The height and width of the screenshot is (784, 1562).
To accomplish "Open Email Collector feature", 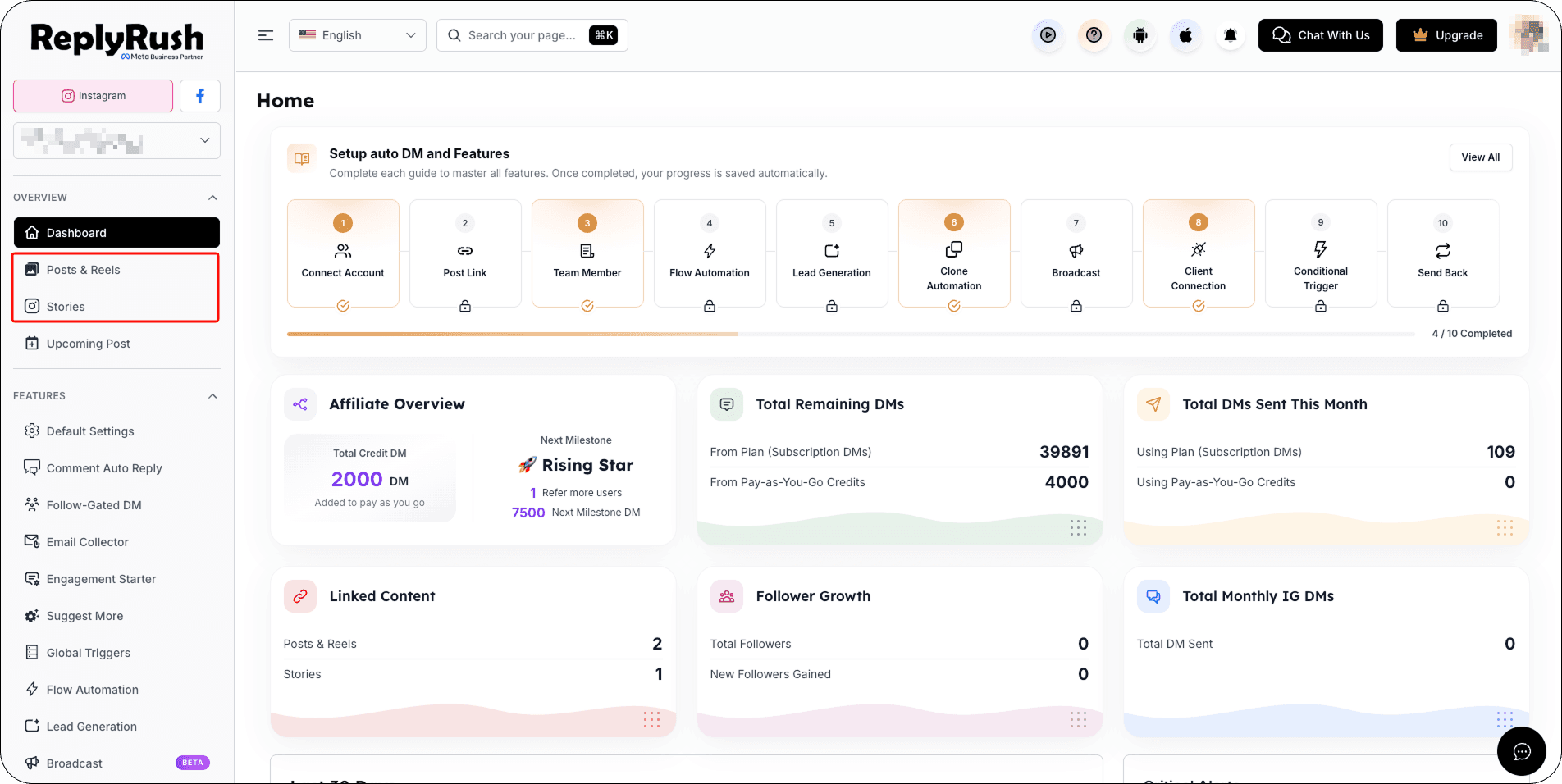I will [x=116, y=542].
